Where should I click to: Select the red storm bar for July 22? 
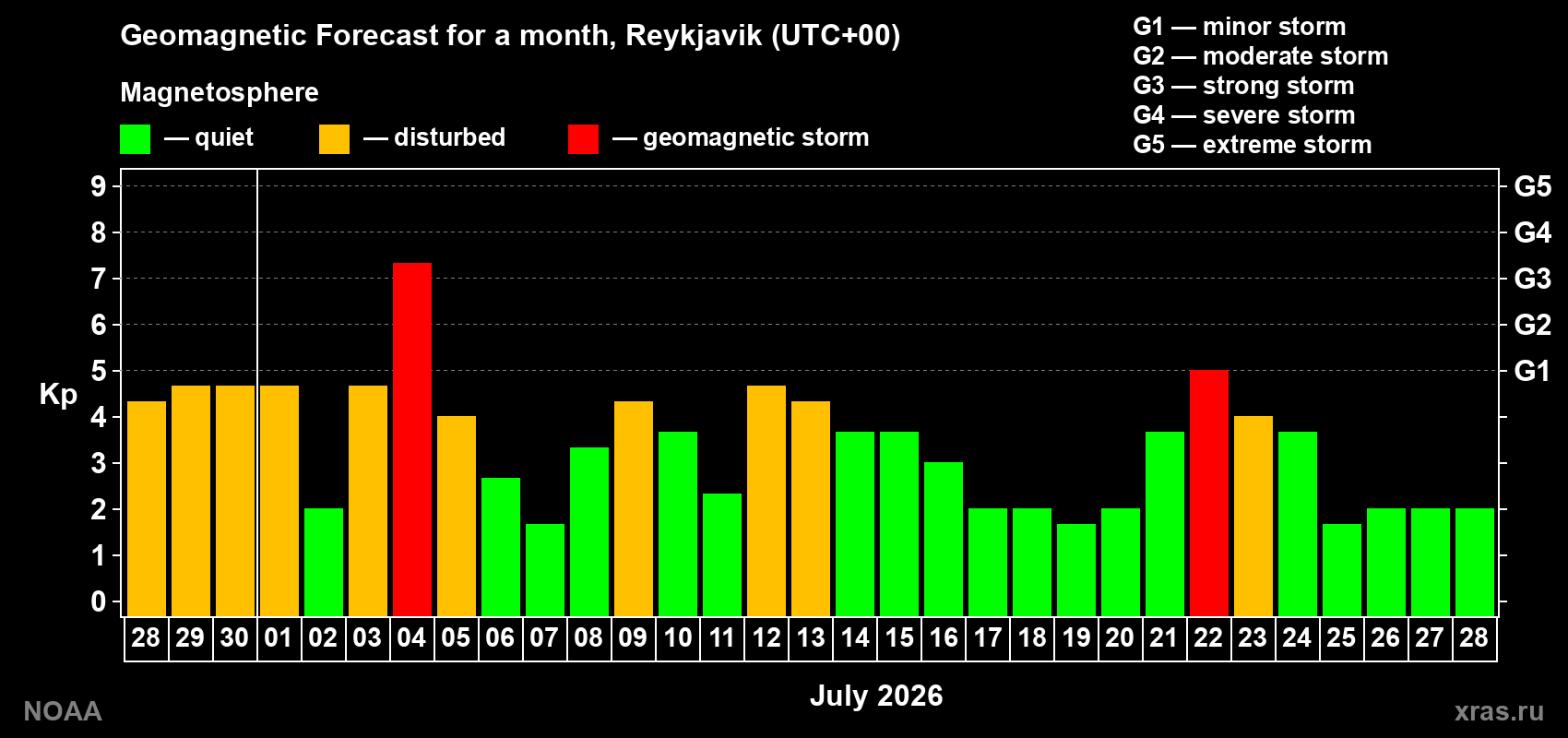(x=1209, y=493)
